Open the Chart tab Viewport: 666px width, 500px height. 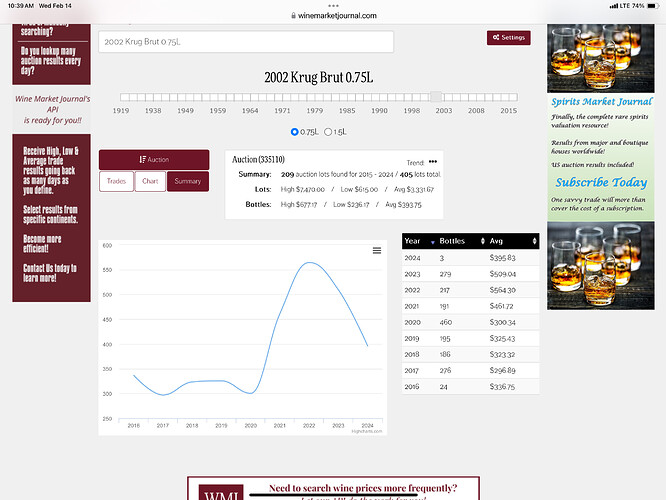150,181
